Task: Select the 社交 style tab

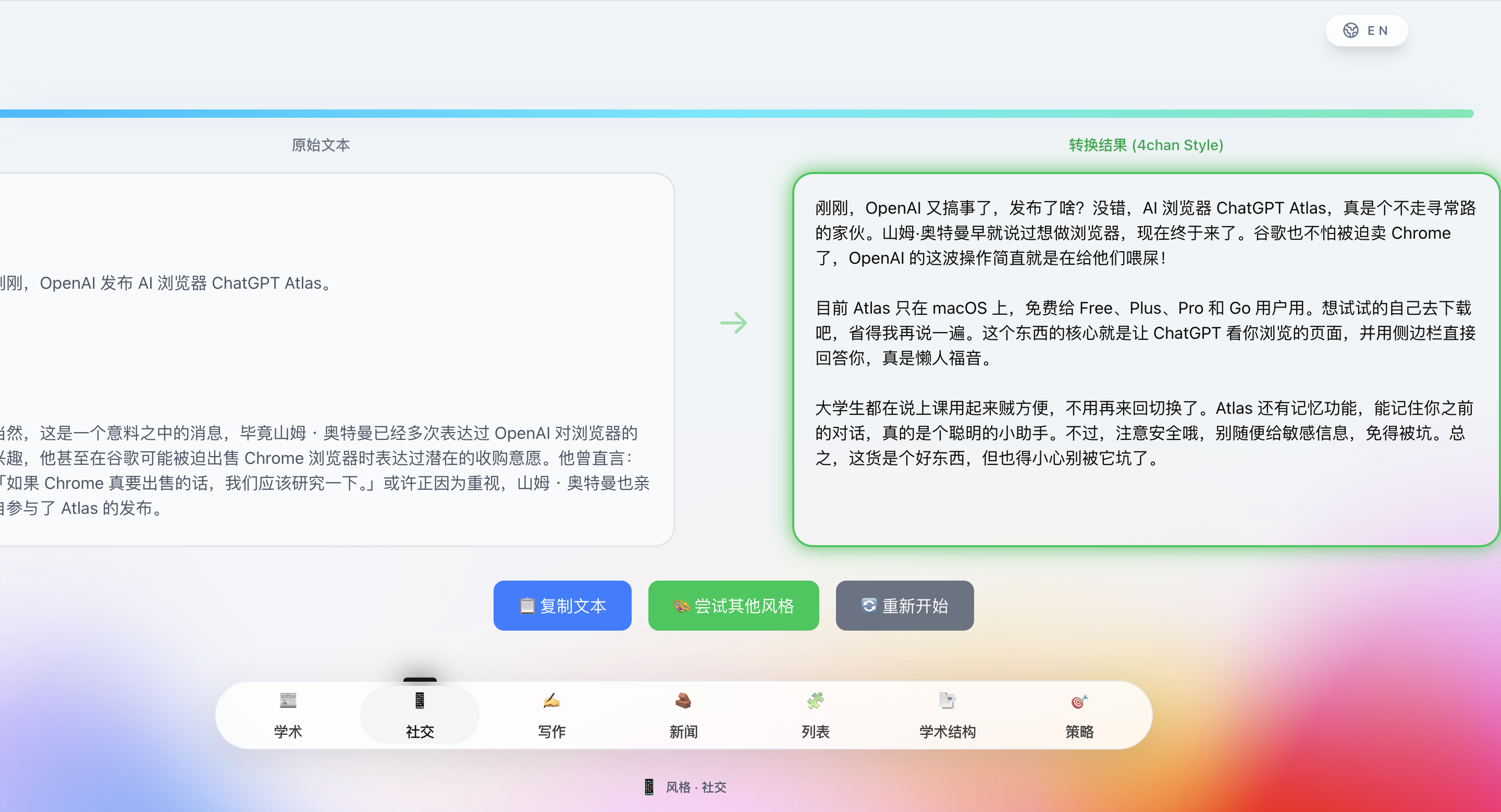Action: pyautogui.click(x=420, y=715)
